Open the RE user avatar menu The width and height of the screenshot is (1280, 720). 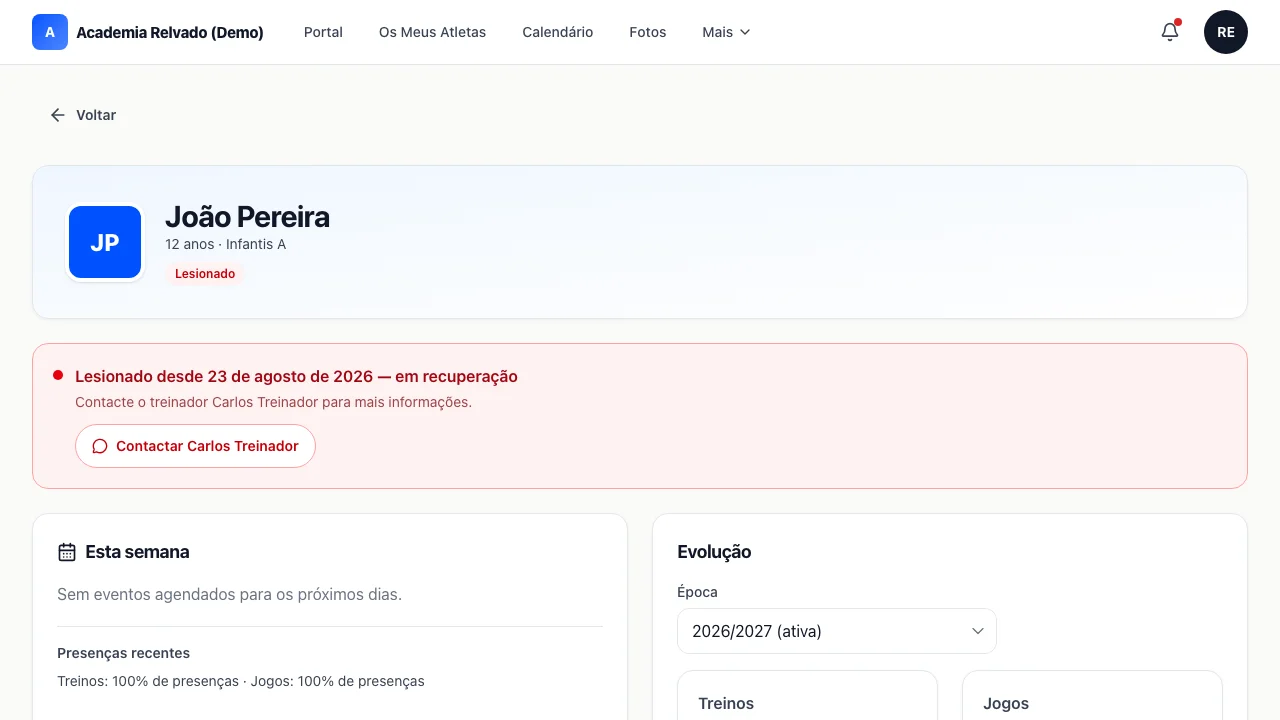click(x=1226, y=32)
